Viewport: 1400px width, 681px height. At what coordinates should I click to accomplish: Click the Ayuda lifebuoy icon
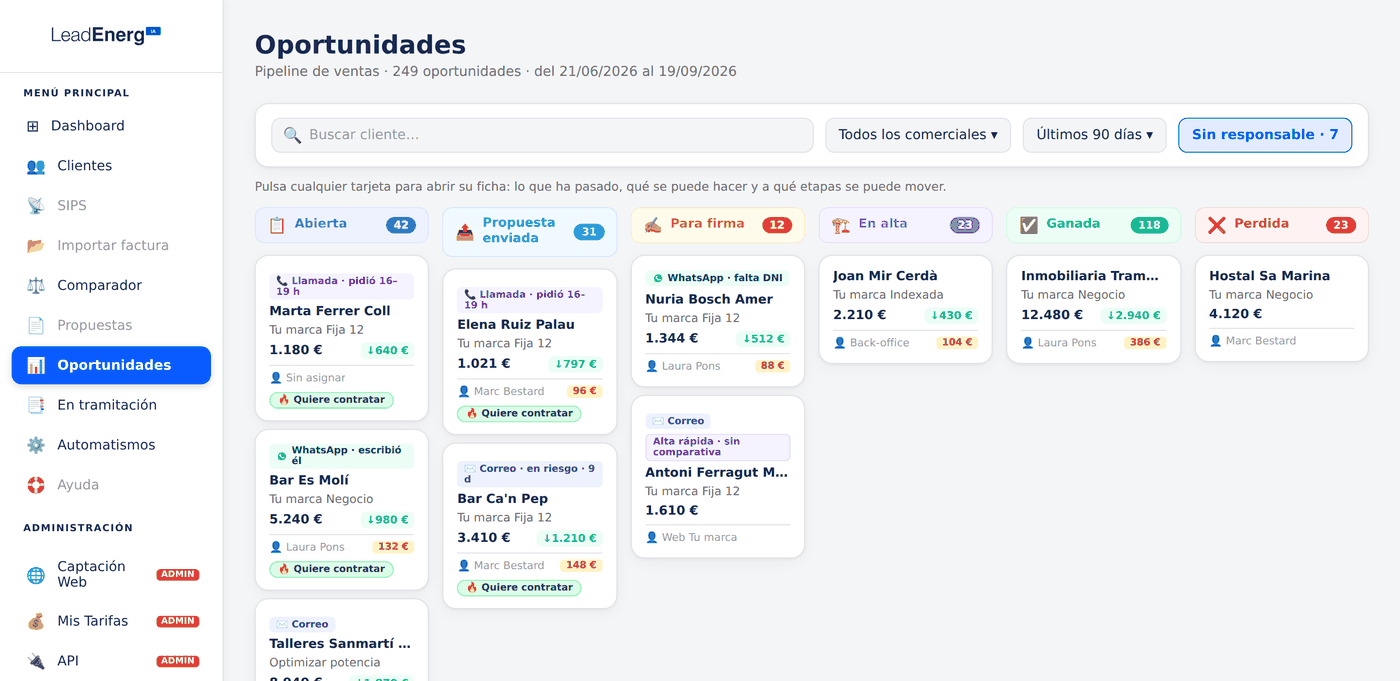click(x=36, y=485)
